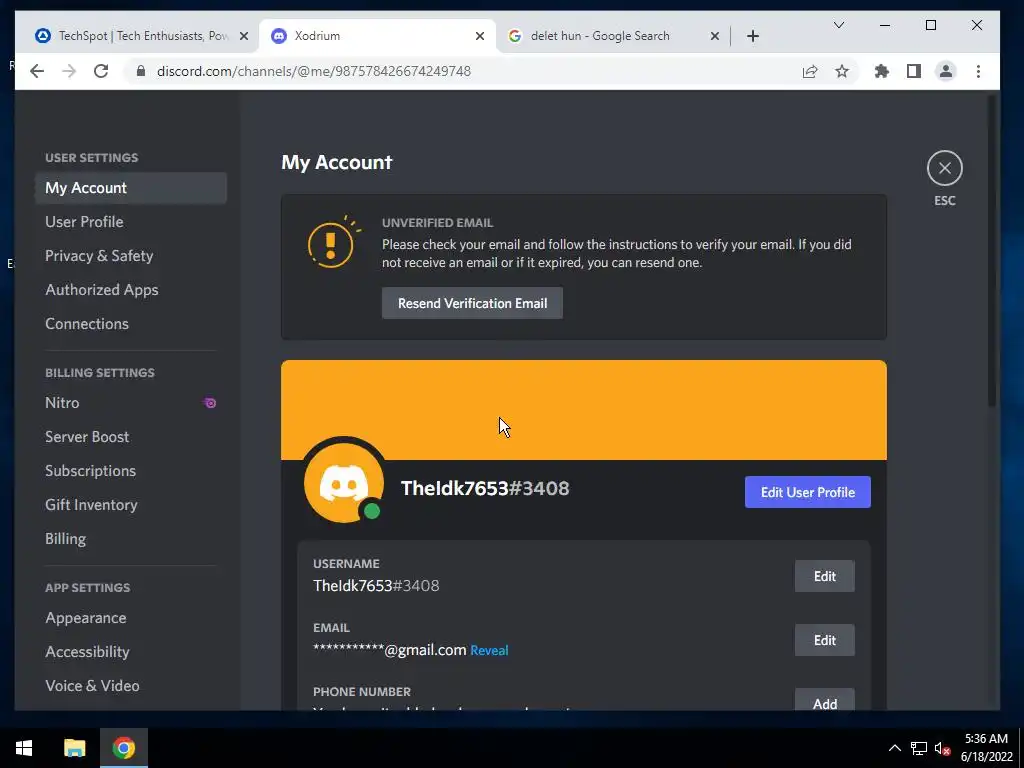This screenshot has width=1024, height=768.
Task: Open Chrome three-dot menu
Action: pos(978,71)
